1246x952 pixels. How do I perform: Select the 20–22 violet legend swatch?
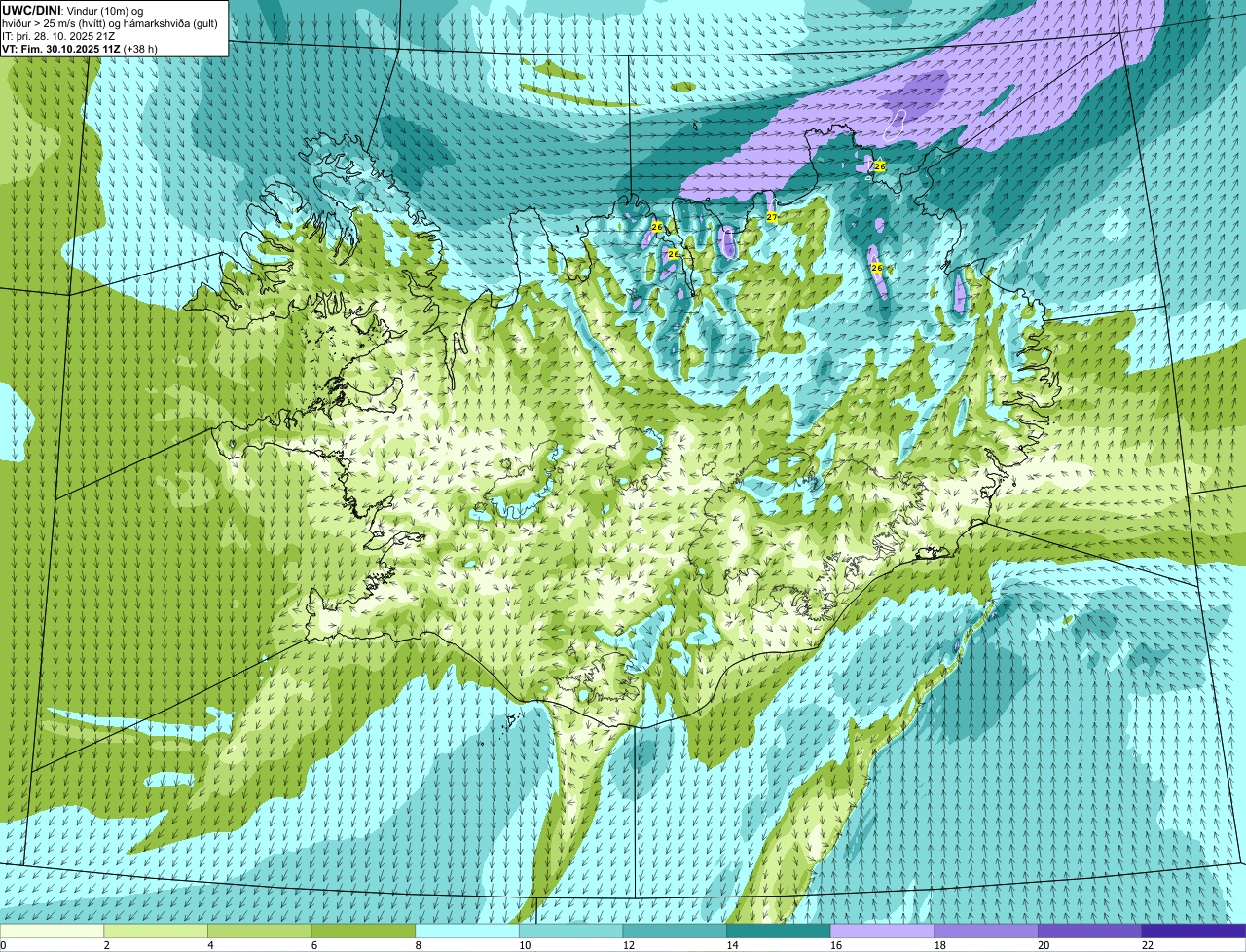(x=1090, y=931)
